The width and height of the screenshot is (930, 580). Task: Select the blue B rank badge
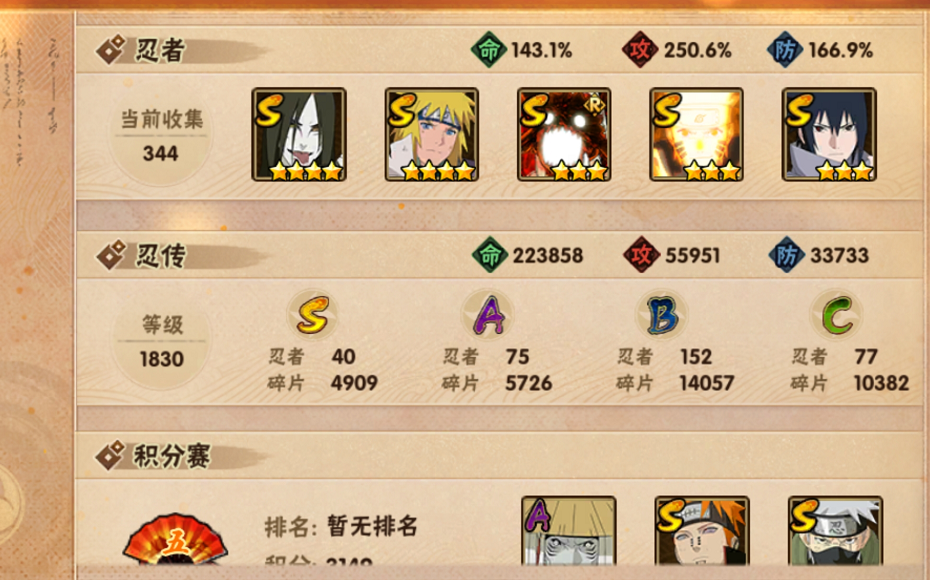pos(662,315)
